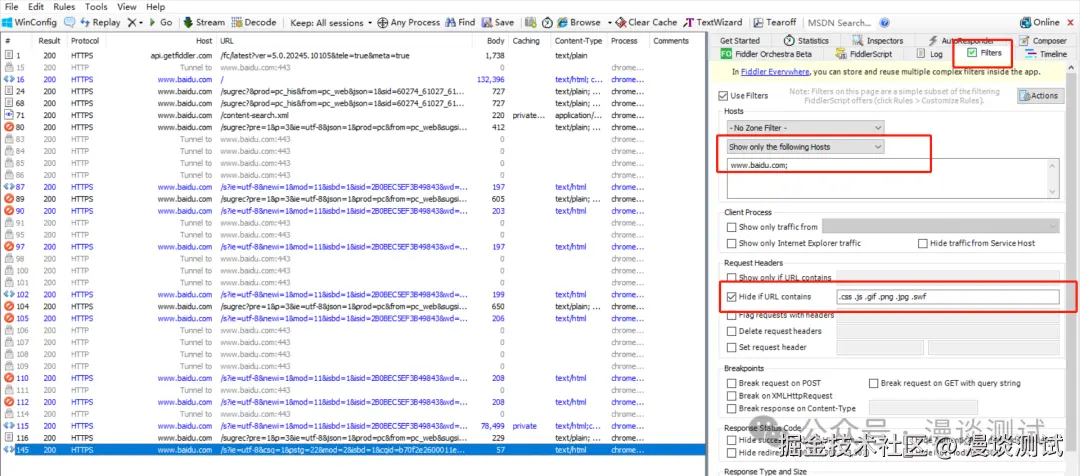The image size is (1080, 476).
Task: Open the Tools menu
Action: pyautogui.click(x=96, y=7)
